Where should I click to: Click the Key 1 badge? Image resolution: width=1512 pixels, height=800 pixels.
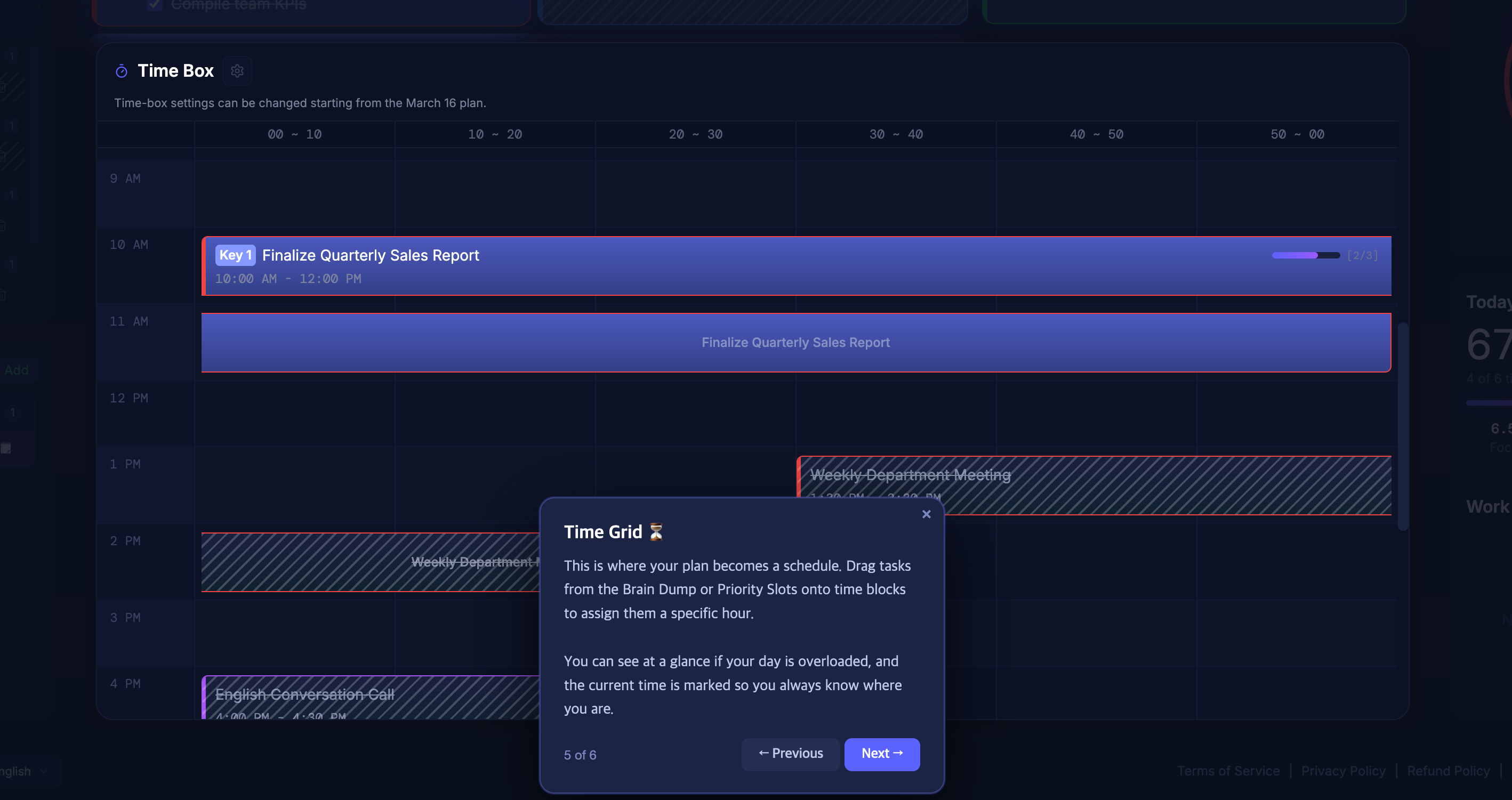235,255
